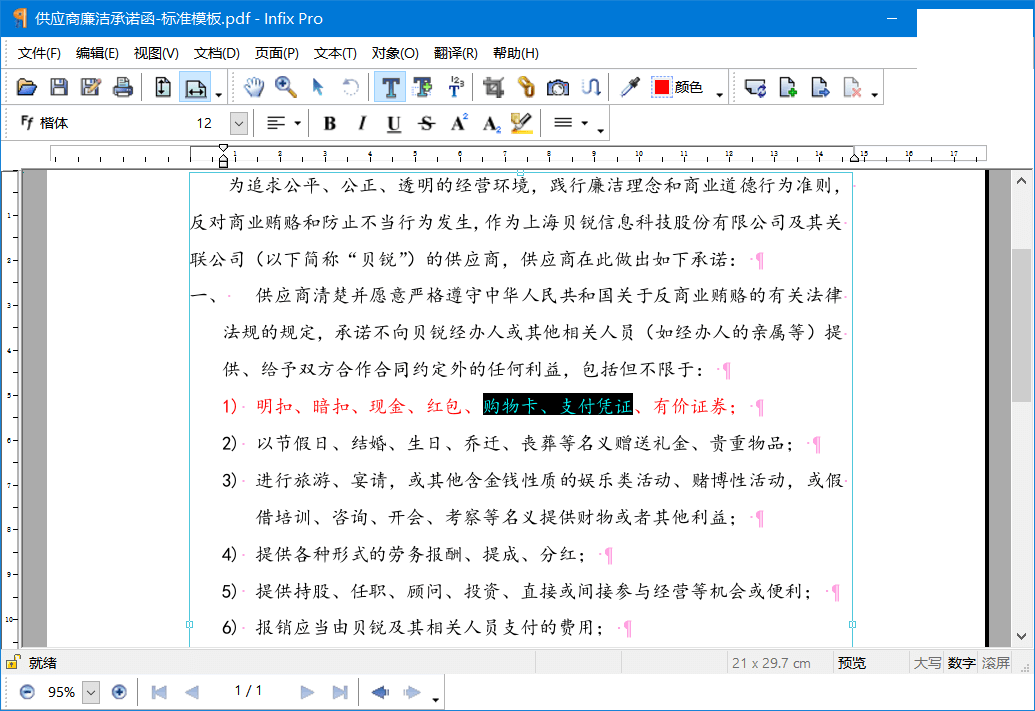This screenshot has height=711, width=1035.
Task: Click the red color swatch
Action: point(662,87)
